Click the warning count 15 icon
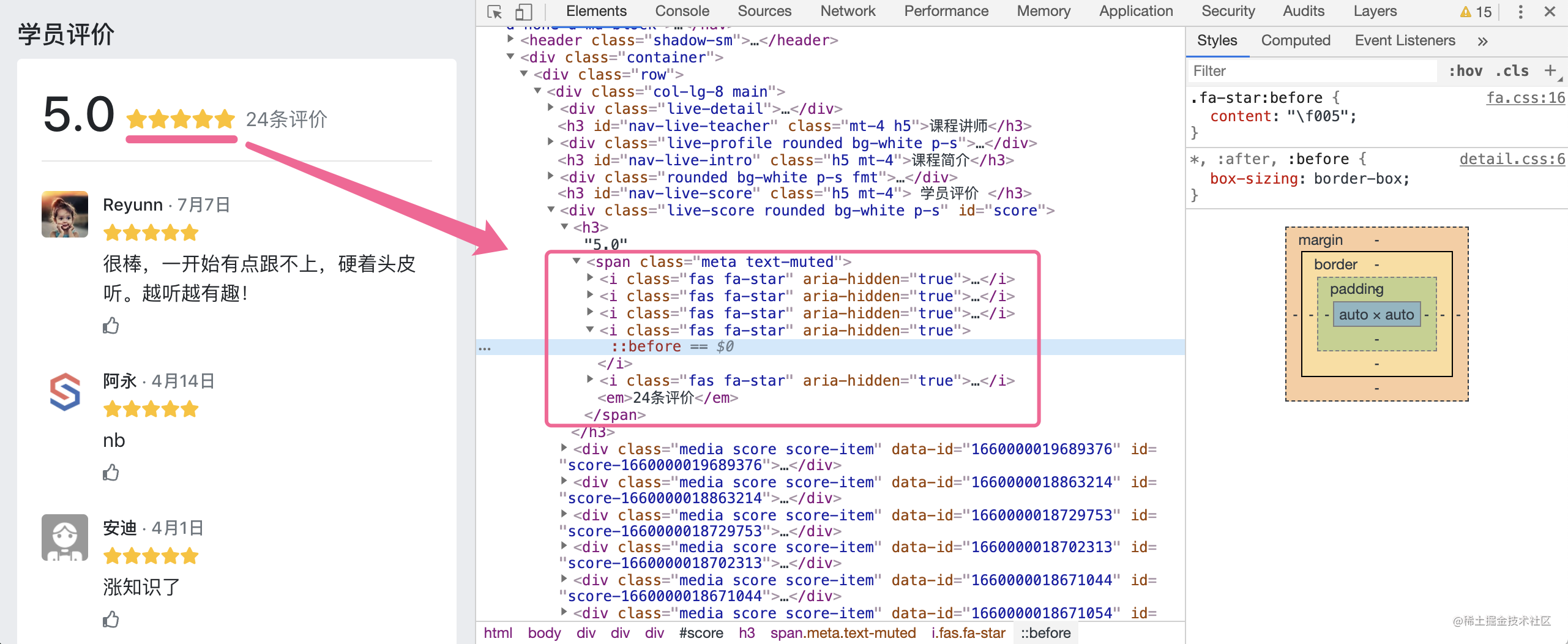Image resolution: width=1568 pixels, height=644 pixels. (1475, 12)
